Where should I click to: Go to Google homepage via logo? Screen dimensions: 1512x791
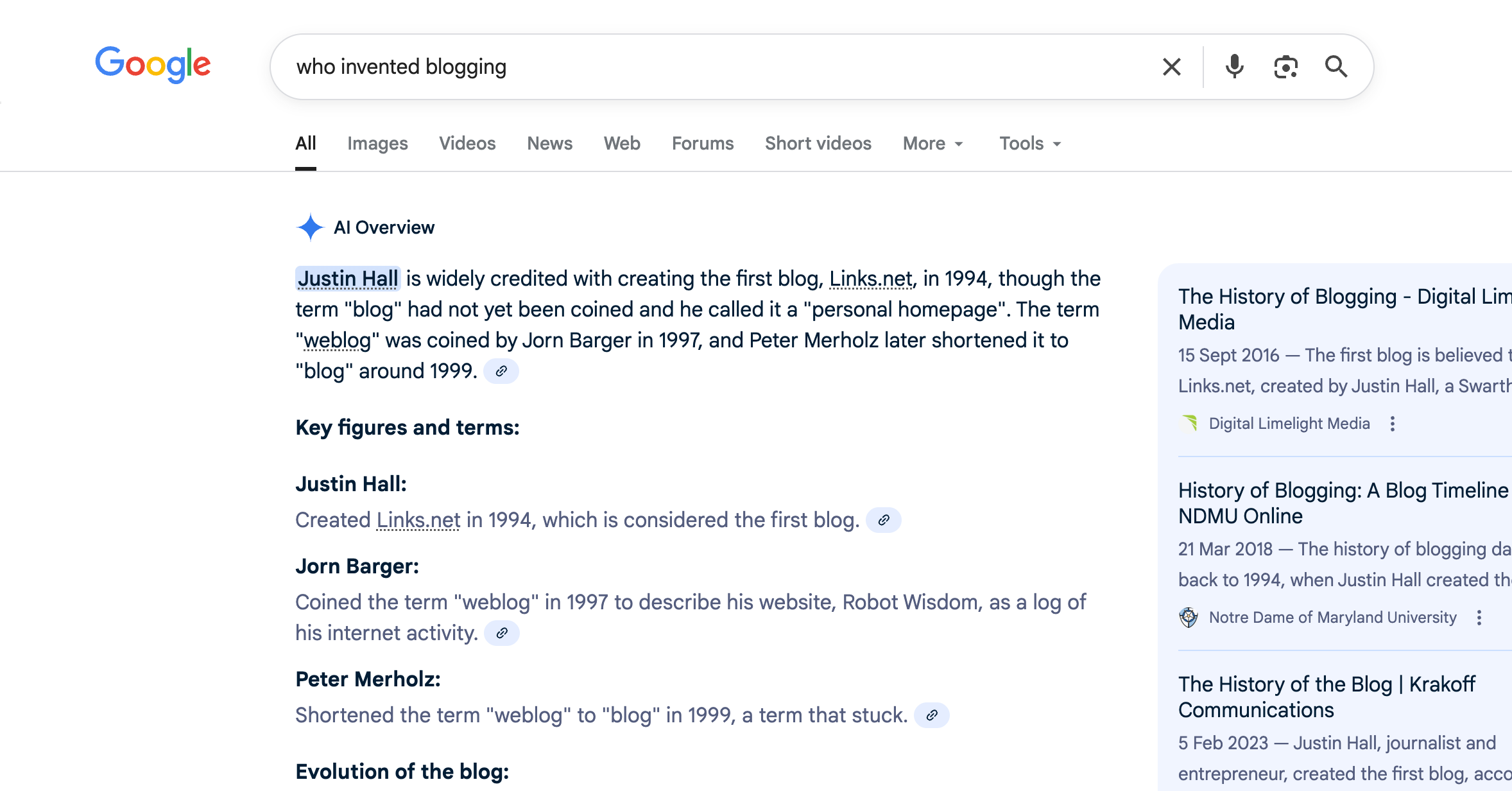(x=153, y=64)
